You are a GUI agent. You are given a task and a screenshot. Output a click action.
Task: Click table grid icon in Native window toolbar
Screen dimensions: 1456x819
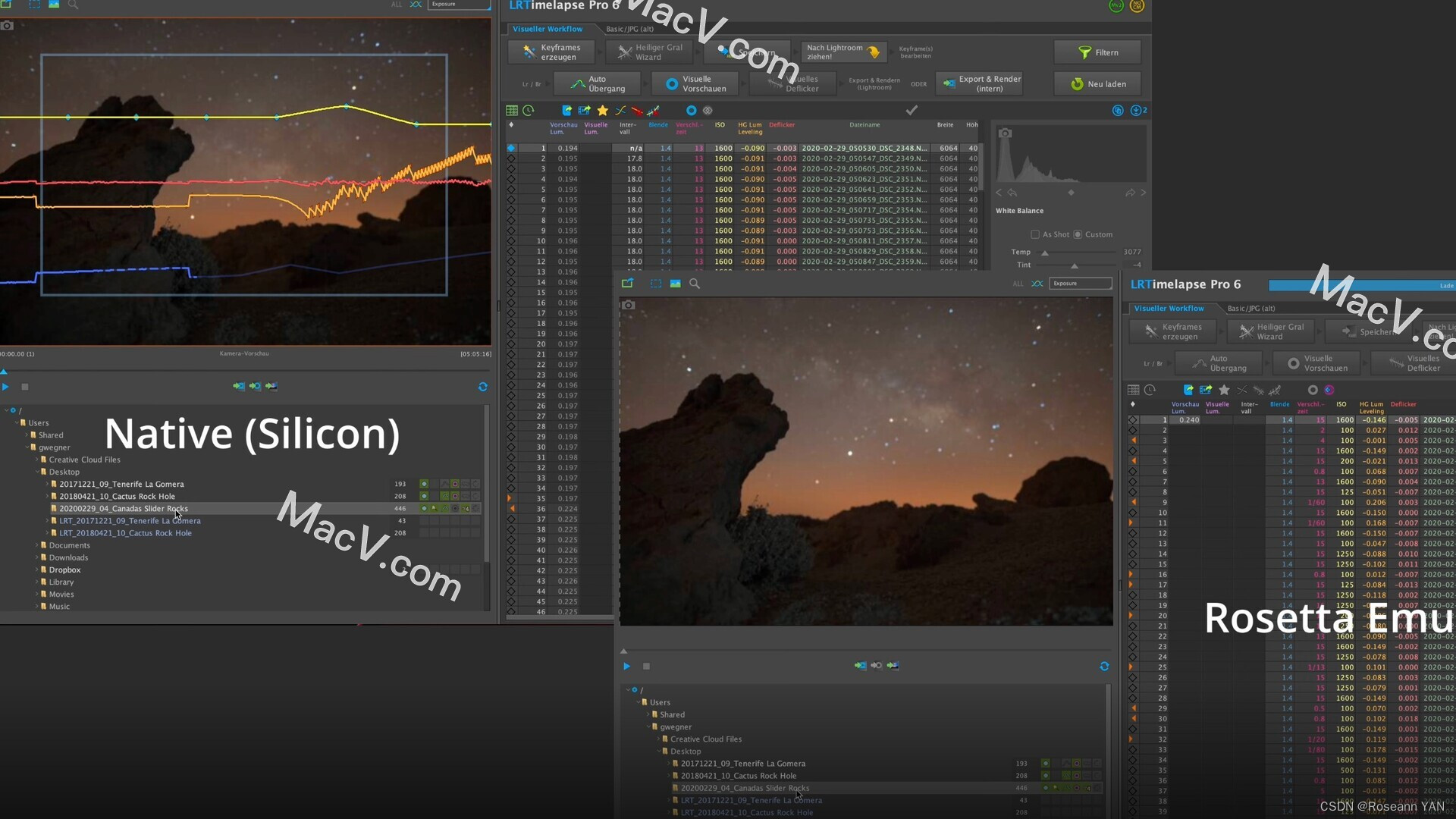(x=512, y=111)
